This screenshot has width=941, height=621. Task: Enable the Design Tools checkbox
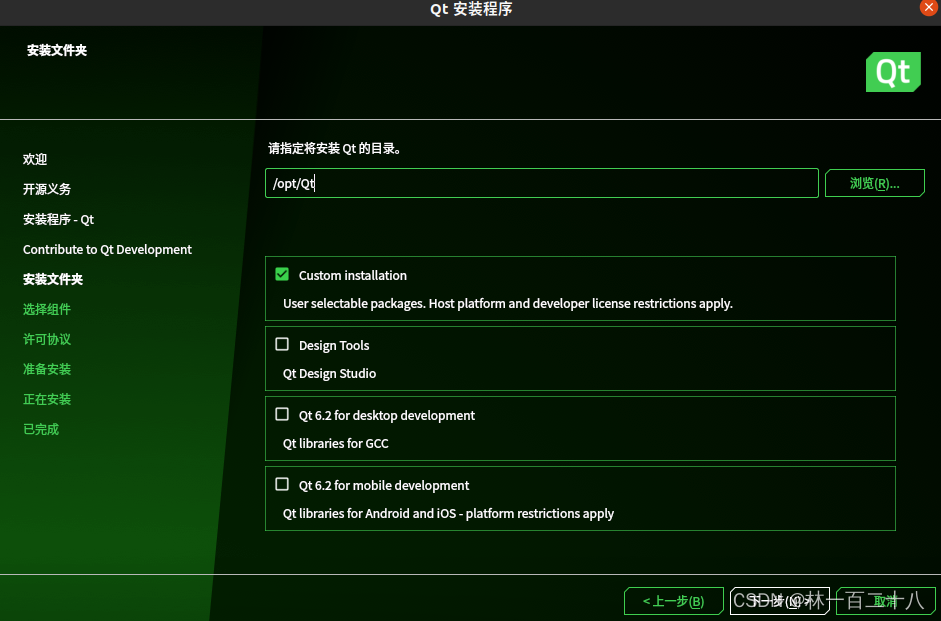281,344
